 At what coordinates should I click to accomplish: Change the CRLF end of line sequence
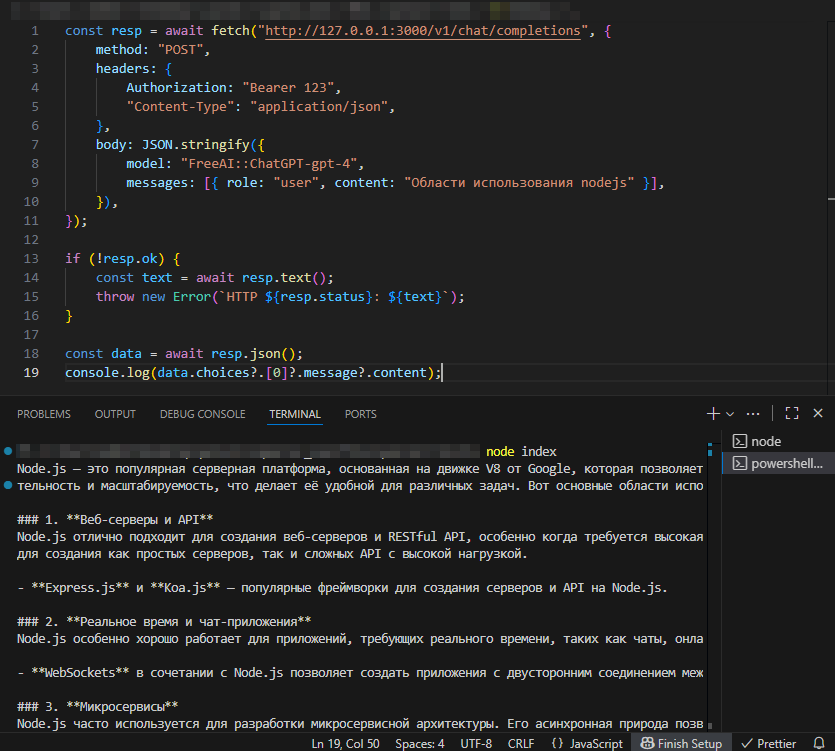520,743
